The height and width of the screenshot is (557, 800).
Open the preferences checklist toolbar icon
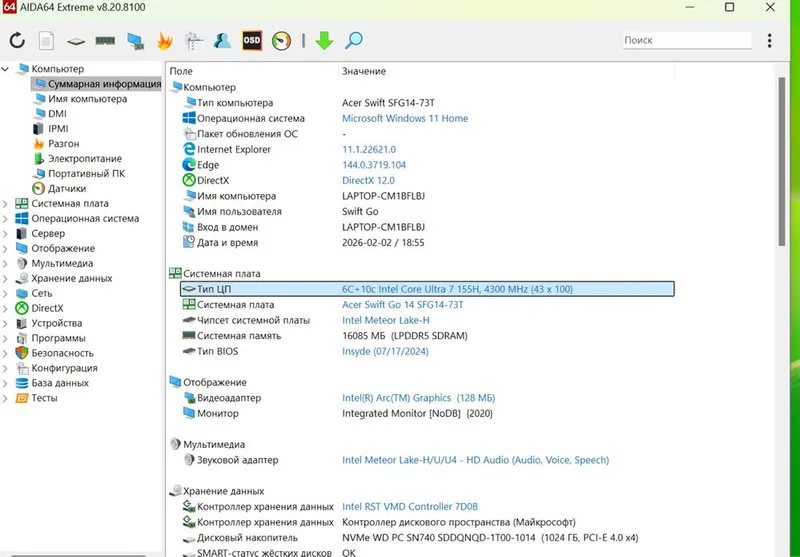pos(194,41)
